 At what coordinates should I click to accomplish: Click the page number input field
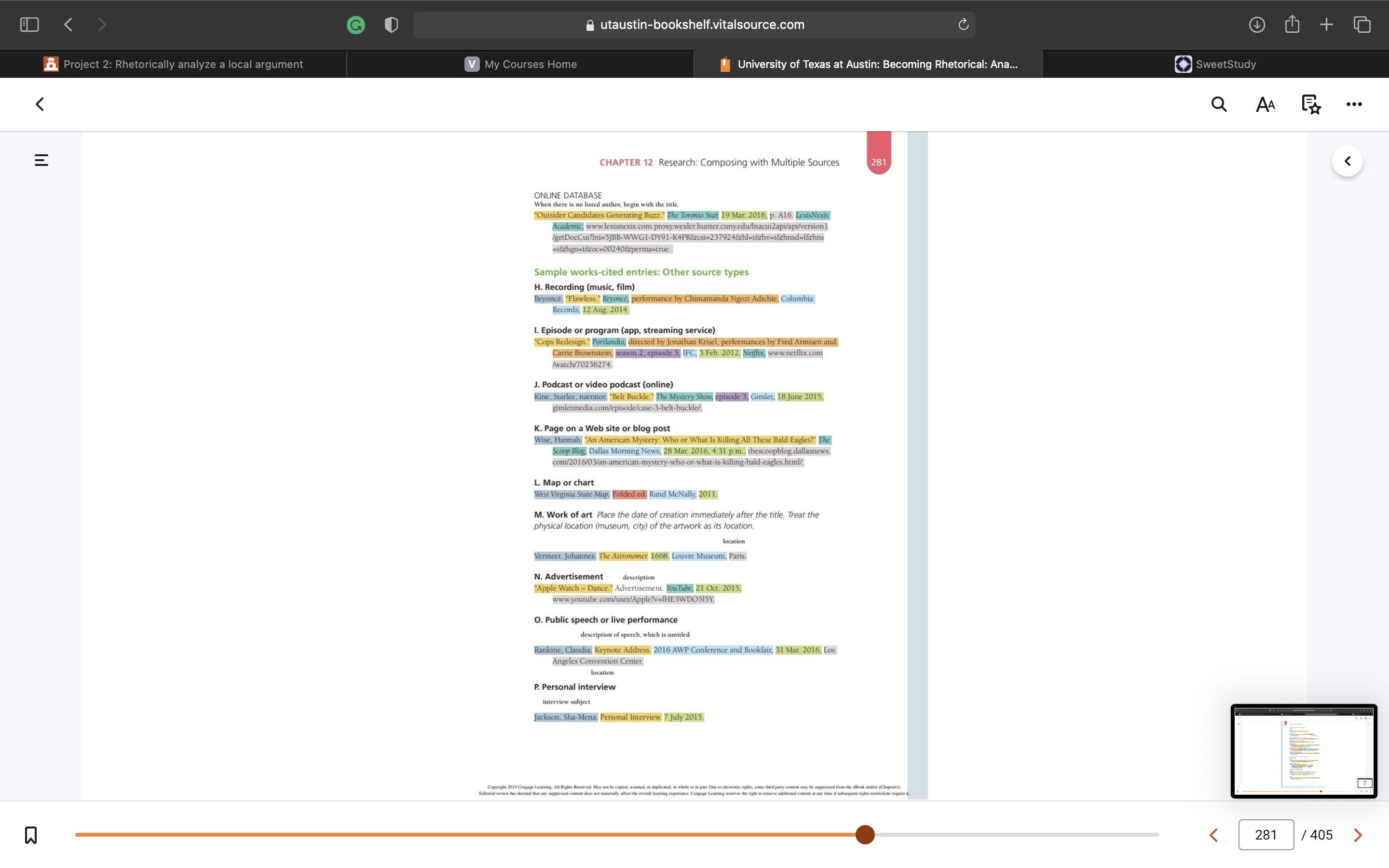[x=1266, y=835]
